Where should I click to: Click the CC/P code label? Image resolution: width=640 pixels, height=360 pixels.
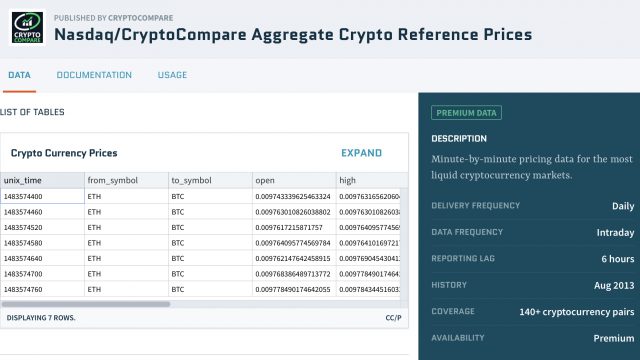[393, 318]
